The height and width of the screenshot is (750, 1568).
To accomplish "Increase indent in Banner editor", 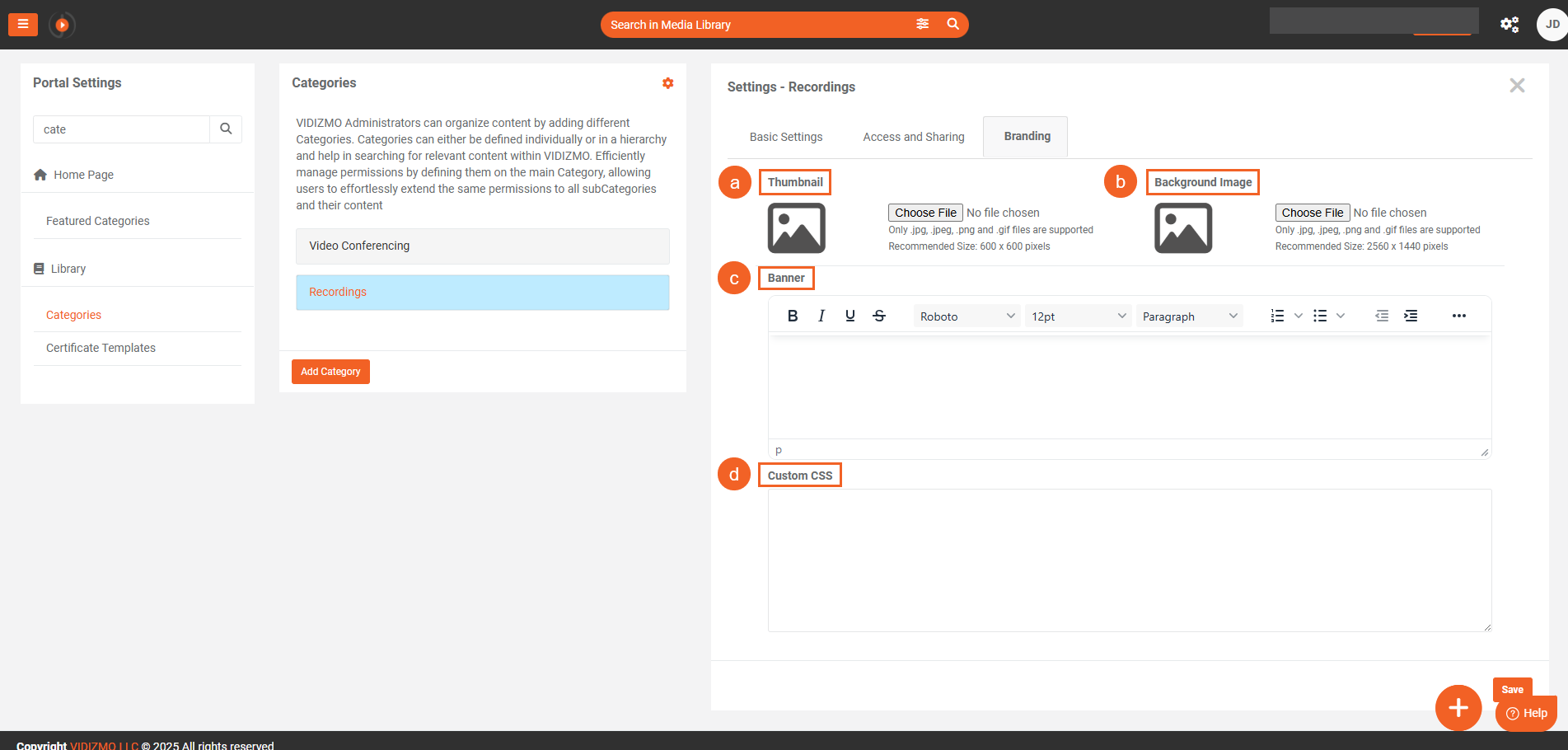I will point(1411,316).
